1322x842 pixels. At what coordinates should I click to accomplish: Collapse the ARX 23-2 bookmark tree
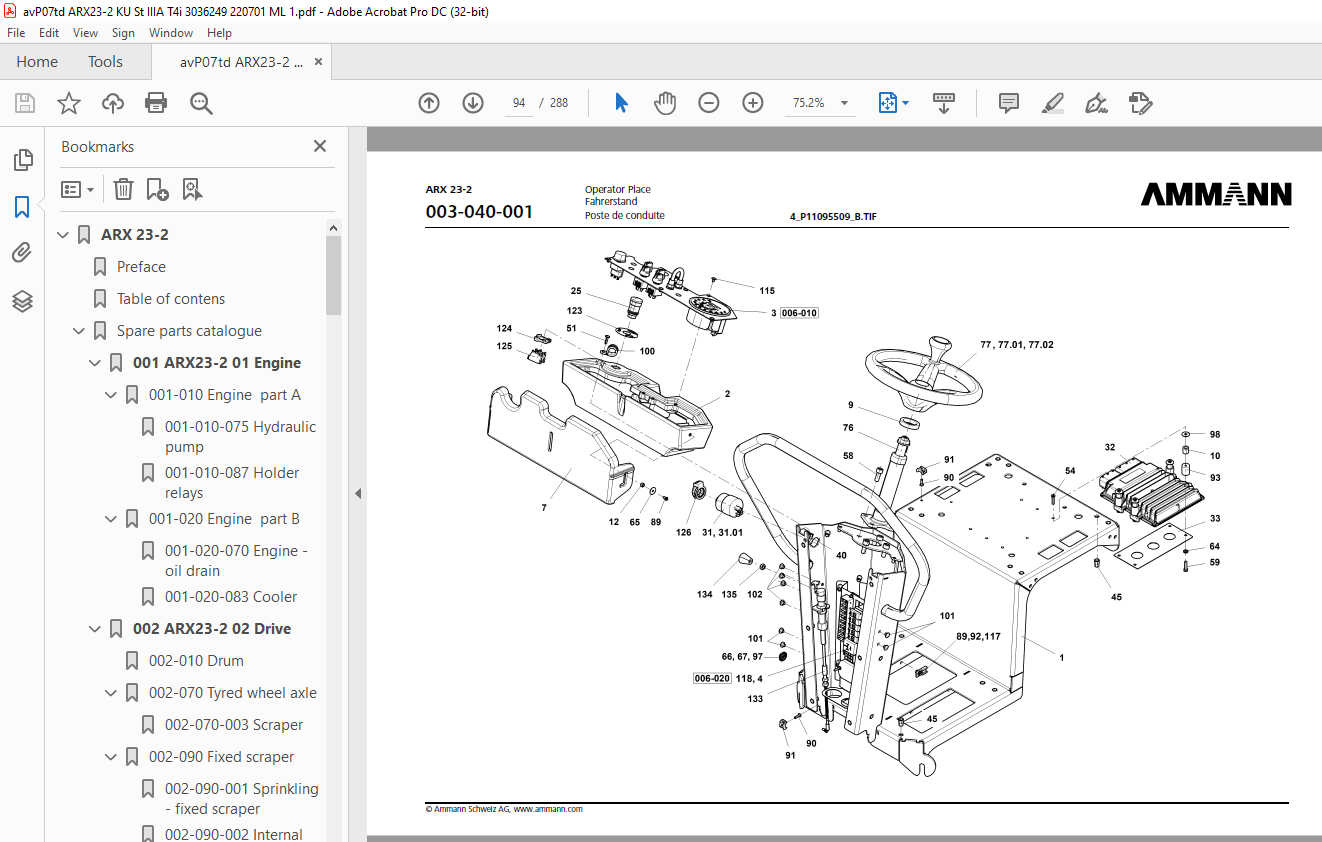point(64,235)
